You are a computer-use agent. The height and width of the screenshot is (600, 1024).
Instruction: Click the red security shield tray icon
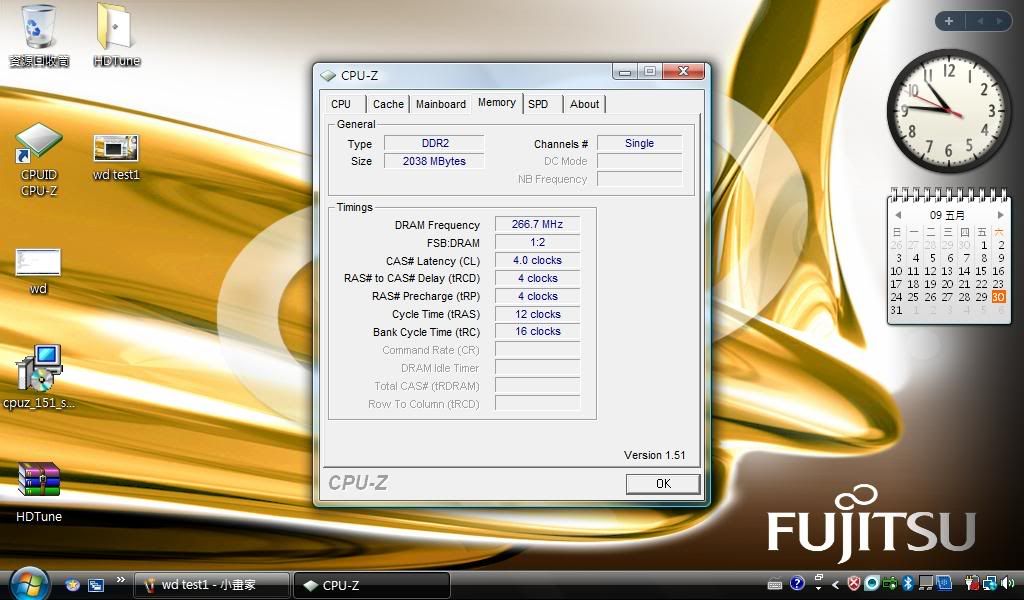(854, 583)
